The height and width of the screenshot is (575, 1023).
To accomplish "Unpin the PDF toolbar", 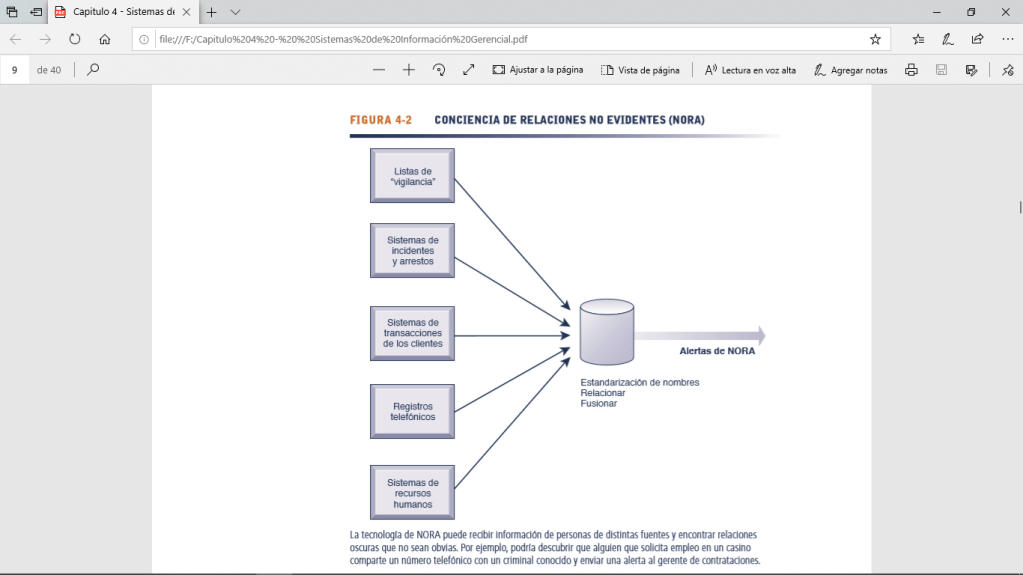I will tap(1007, 70).
